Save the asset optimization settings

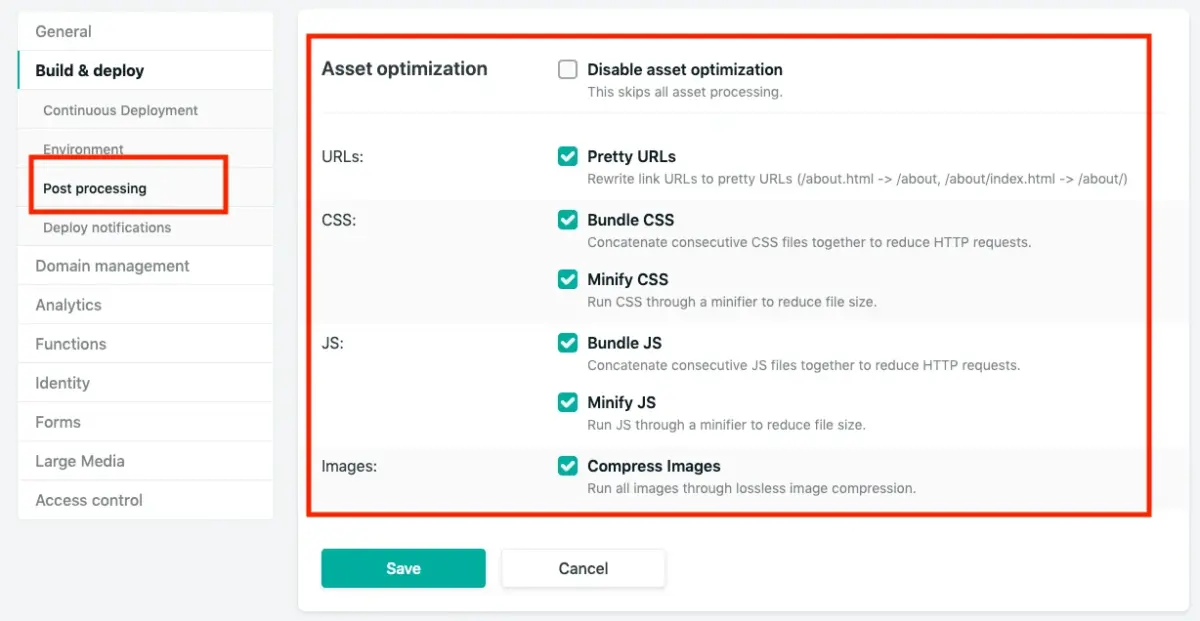(x=403, y=568)
